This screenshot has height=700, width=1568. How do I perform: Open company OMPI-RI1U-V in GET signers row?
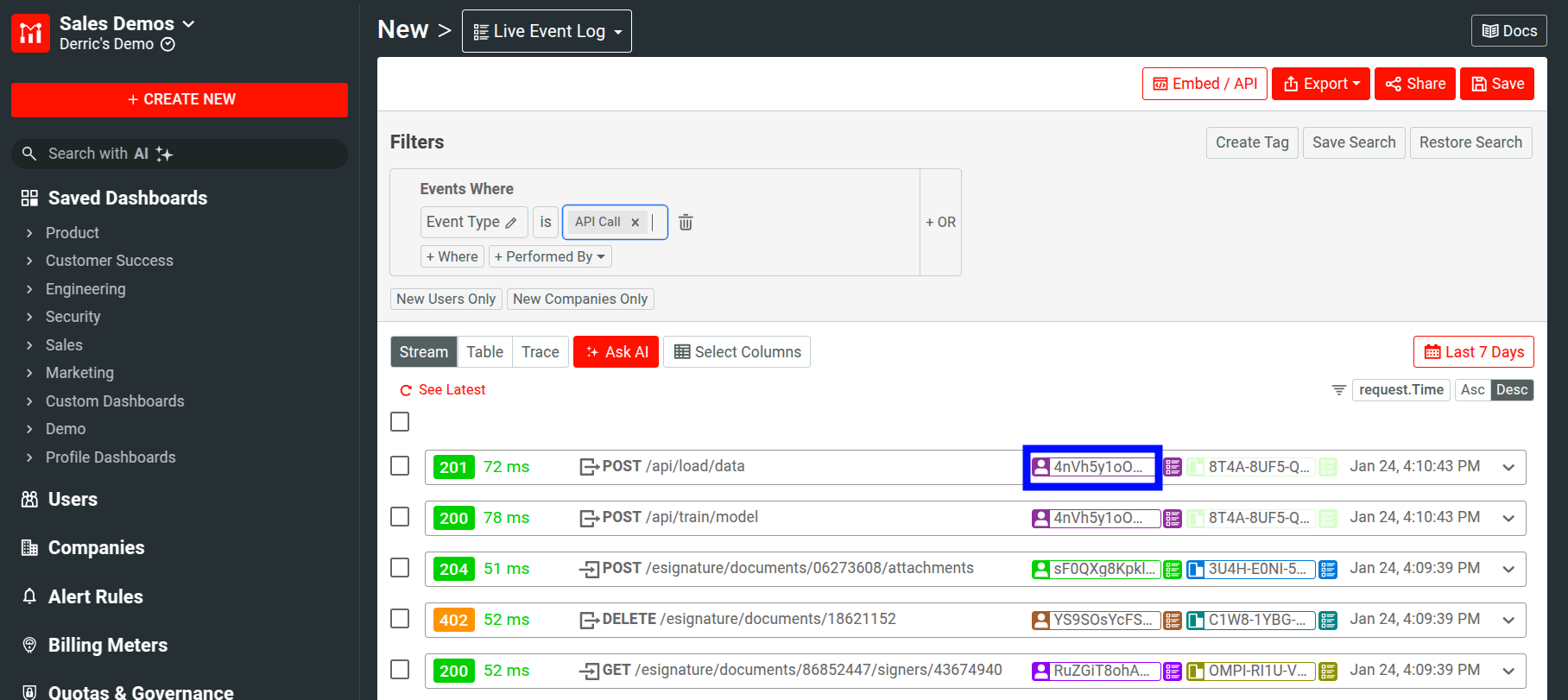click(1251, 671)
